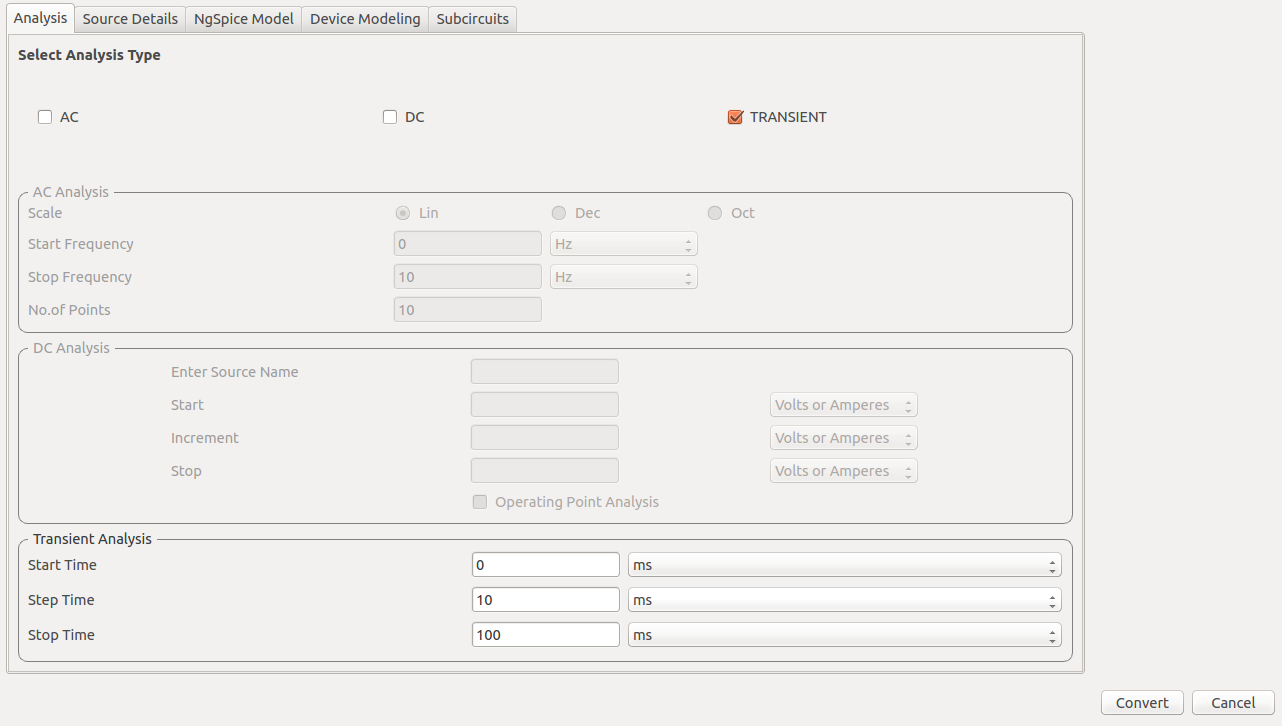Screen dimensions: 1282x726
Task: Click the No.of Points input field
Action: (x=468, y=310)
